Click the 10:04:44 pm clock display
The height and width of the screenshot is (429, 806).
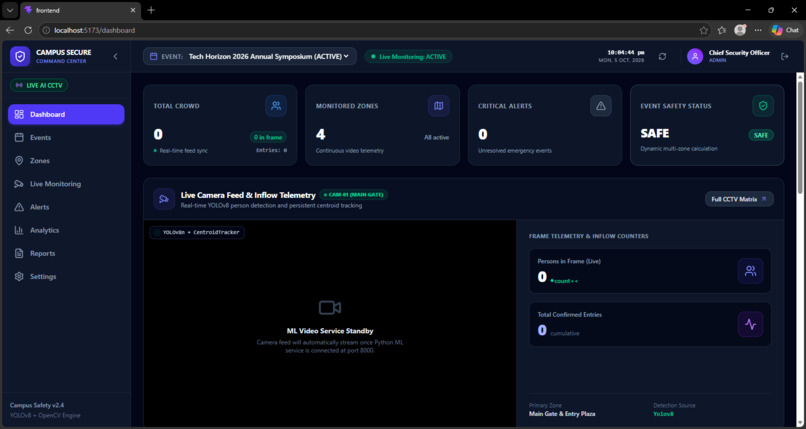(626, 52)
